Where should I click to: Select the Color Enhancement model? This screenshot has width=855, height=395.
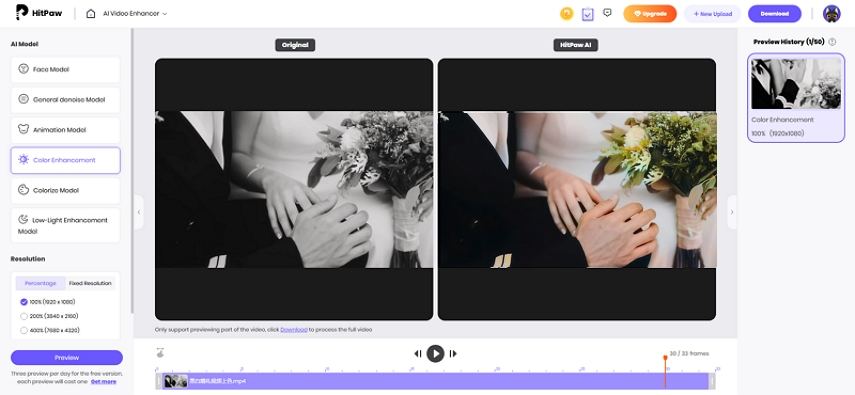pyautogui.click(x=65, y=160)
